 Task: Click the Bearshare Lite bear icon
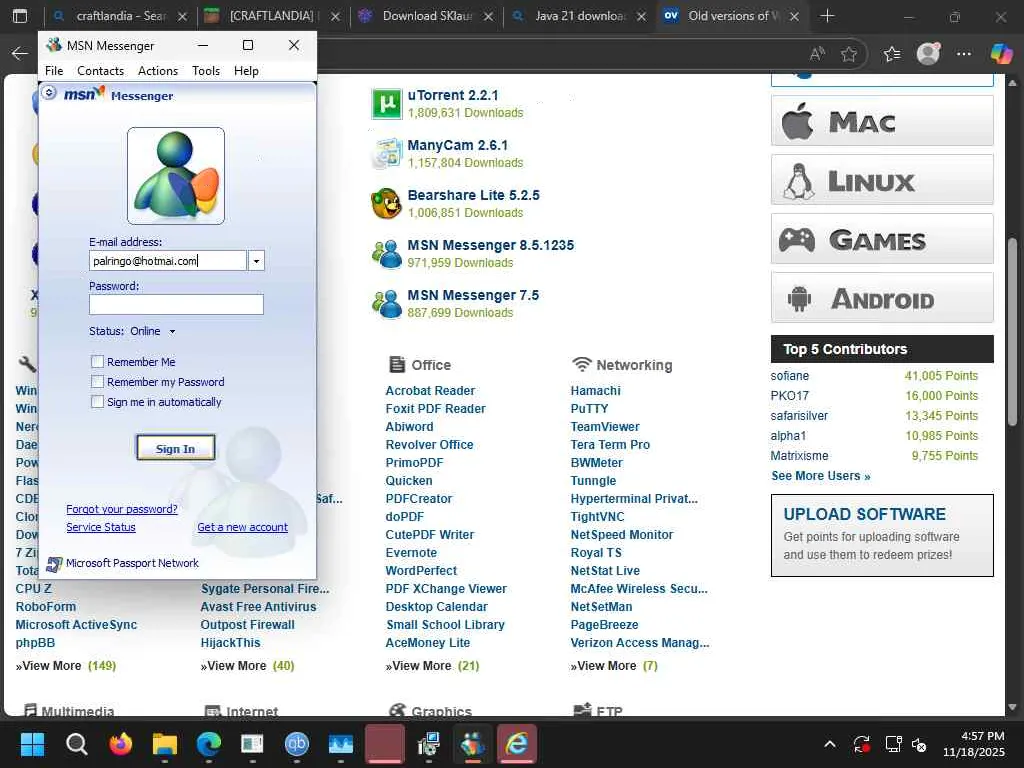coord(387,204)
